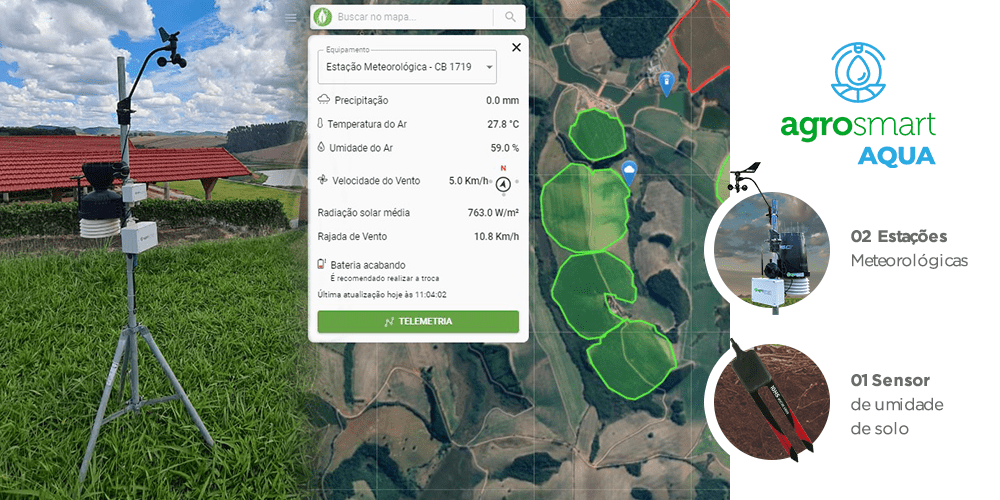Open the Equipamento dropdown 'Estação Meteorológica - CB 1719'

[x=407, y=66]
